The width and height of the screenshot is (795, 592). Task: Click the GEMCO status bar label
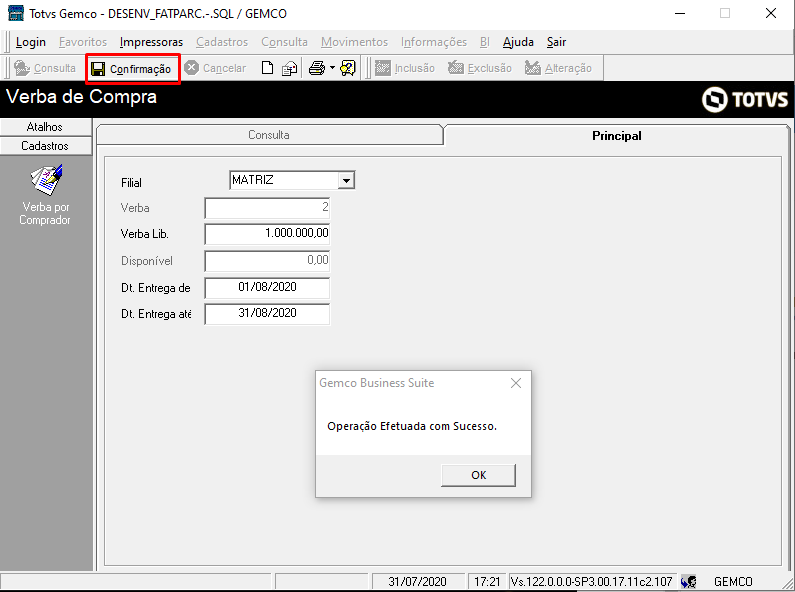[x=733, y=581]
